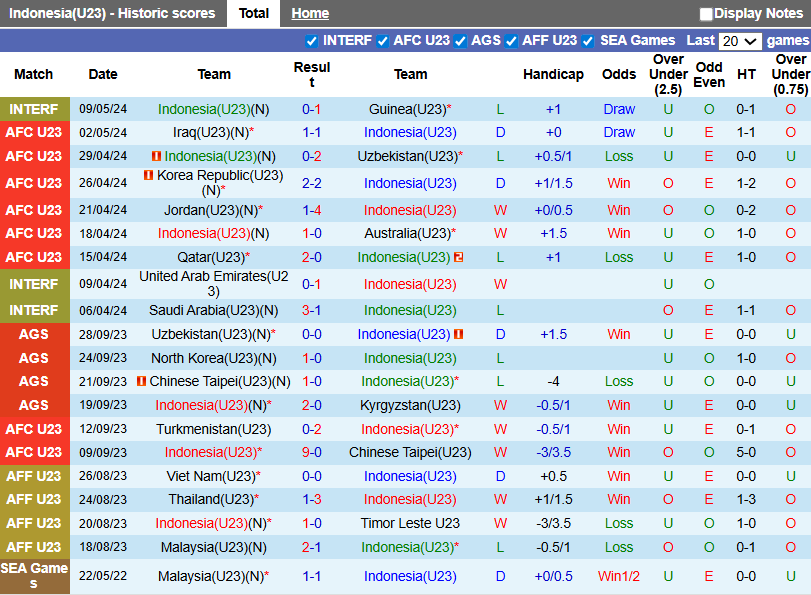Click the Win1/2 odds value
The height and width of the screenshot is (595, 811).
click(619, 576)
